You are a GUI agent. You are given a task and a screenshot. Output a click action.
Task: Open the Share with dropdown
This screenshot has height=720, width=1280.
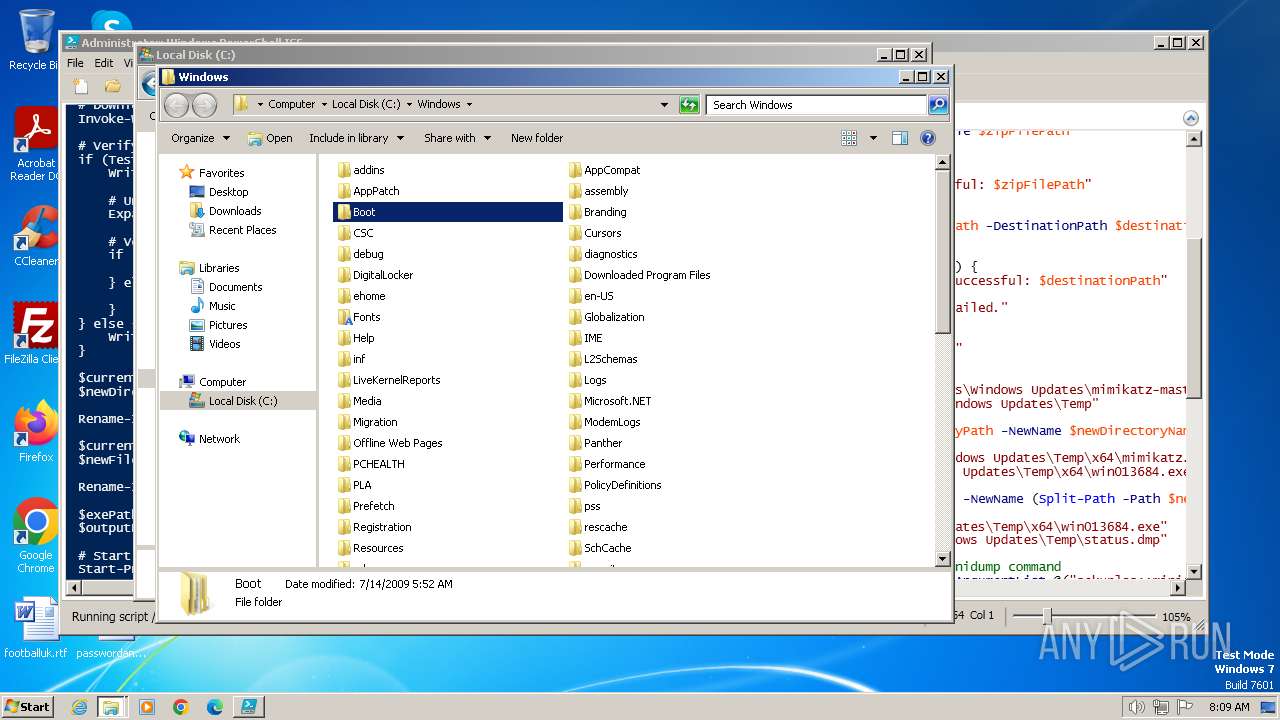pos(457,138)
